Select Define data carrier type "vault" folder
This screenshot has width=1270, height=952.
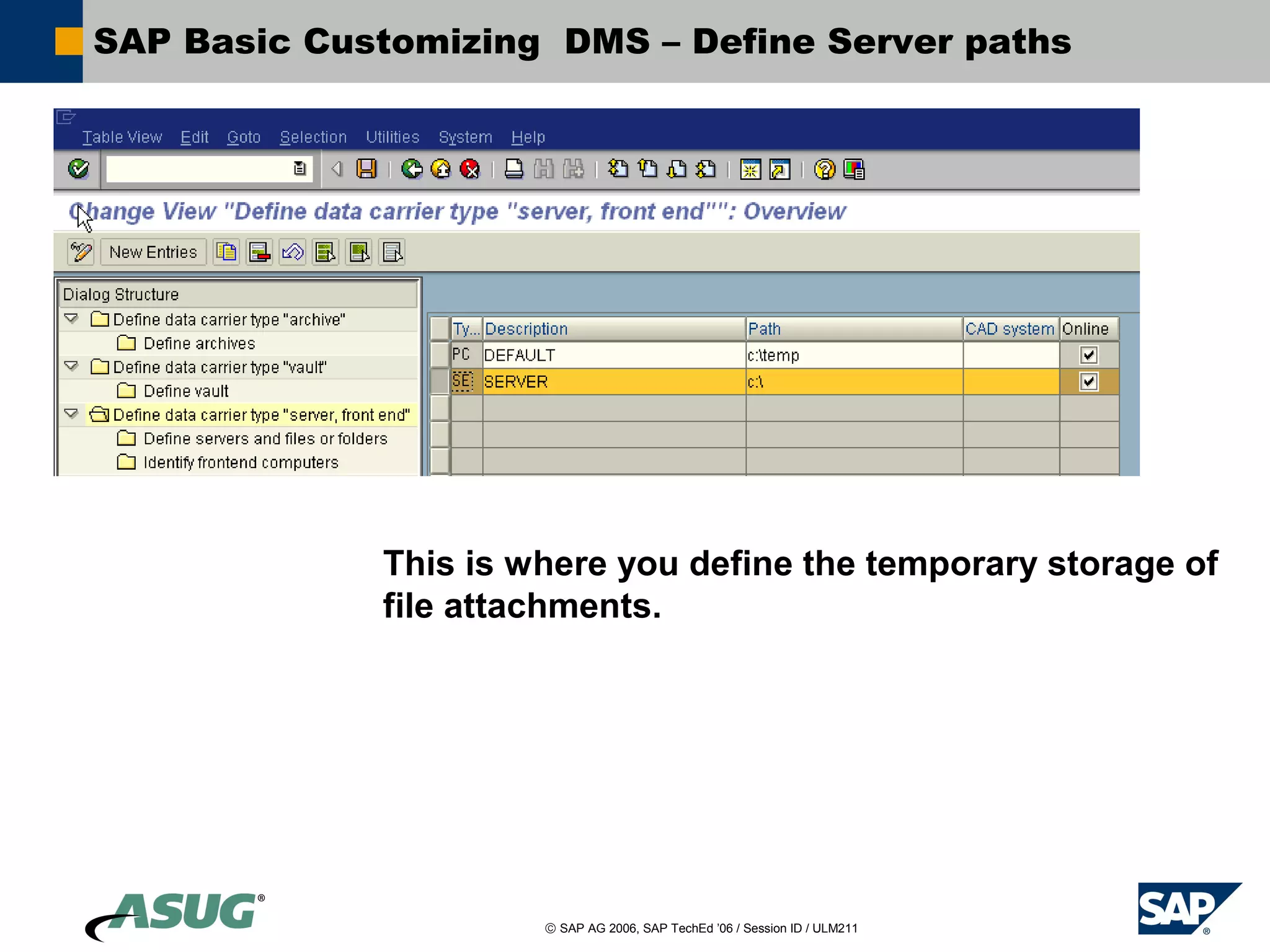220,367
